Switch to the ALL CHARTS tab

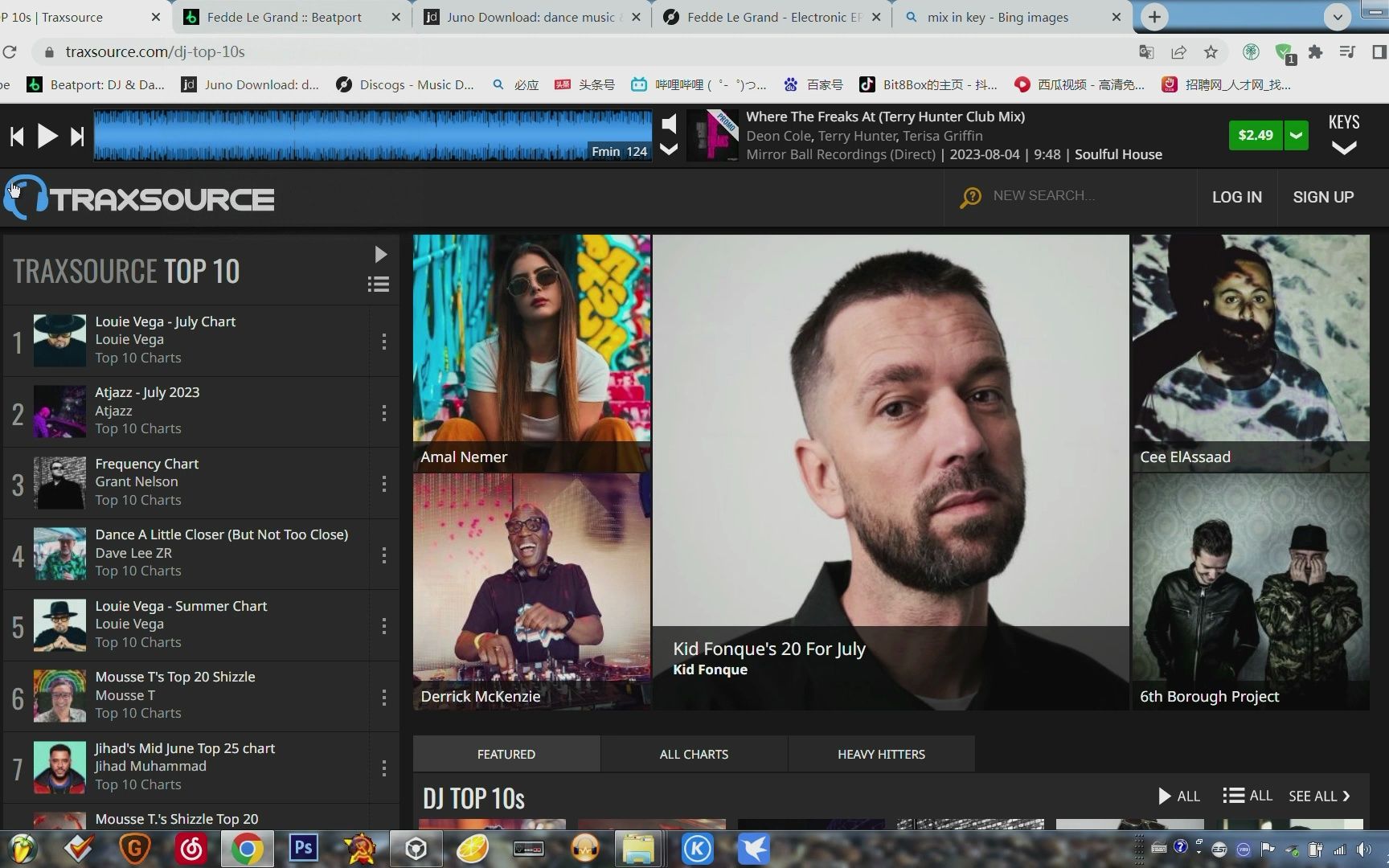694,754
